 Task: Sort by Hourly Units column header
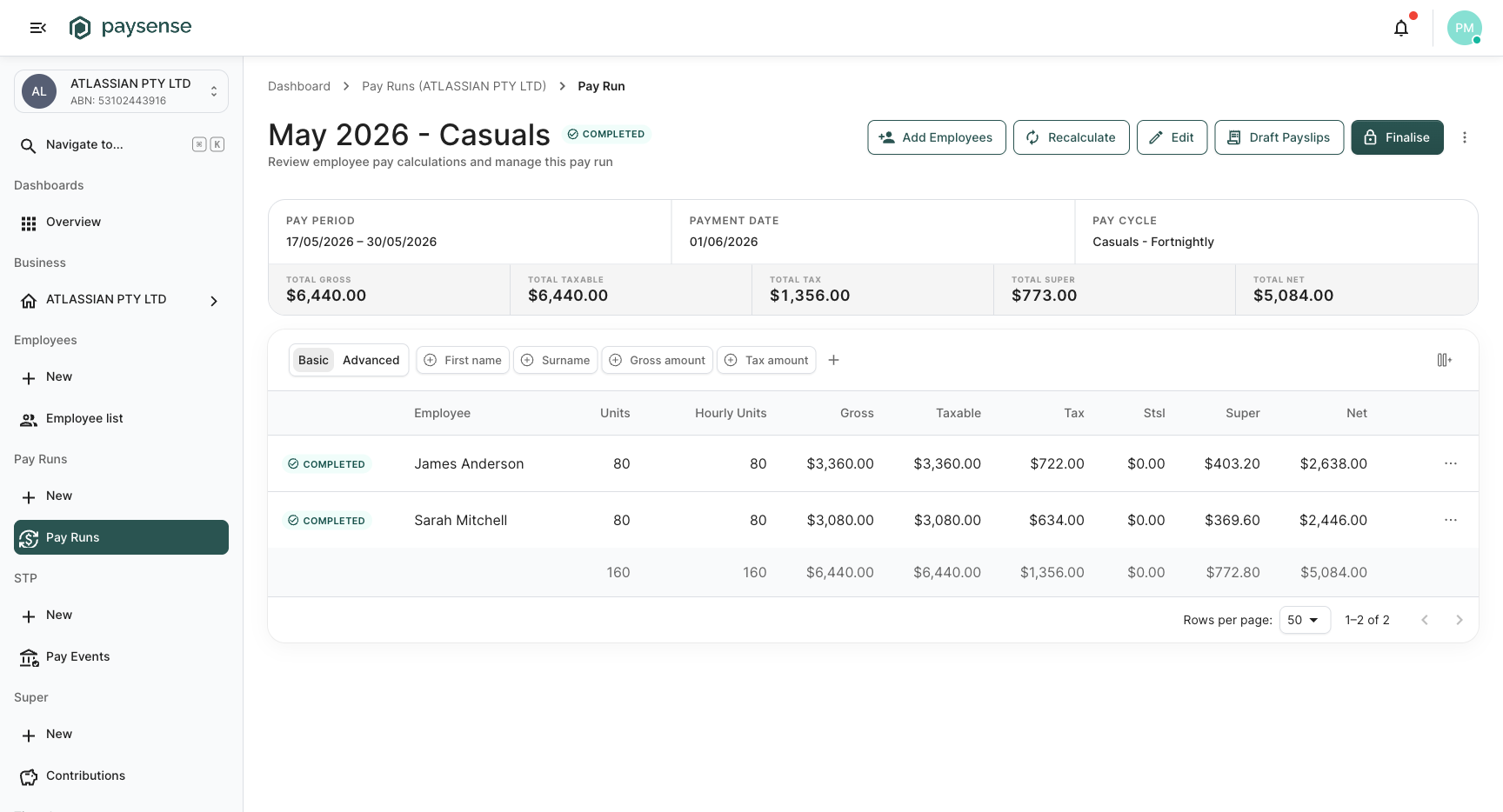point(731,413)
